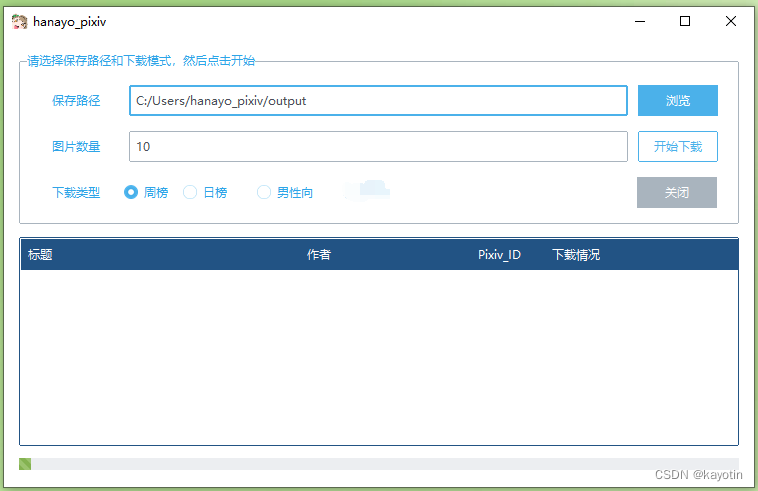This screenshot has height=491, width=758.
Task: Maximize the hanayo_pixiv window
Action: coord(685,21)
